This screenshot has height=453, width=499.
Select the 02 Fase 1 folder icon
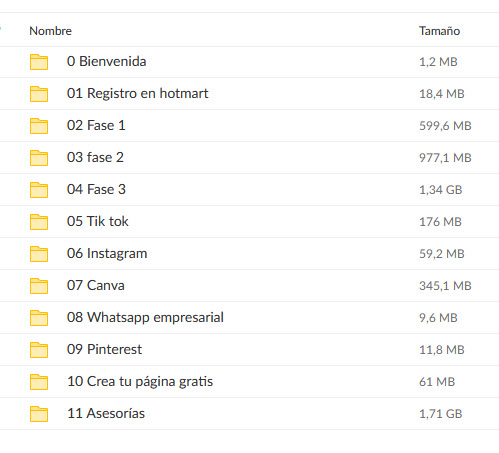click(39, 126)
